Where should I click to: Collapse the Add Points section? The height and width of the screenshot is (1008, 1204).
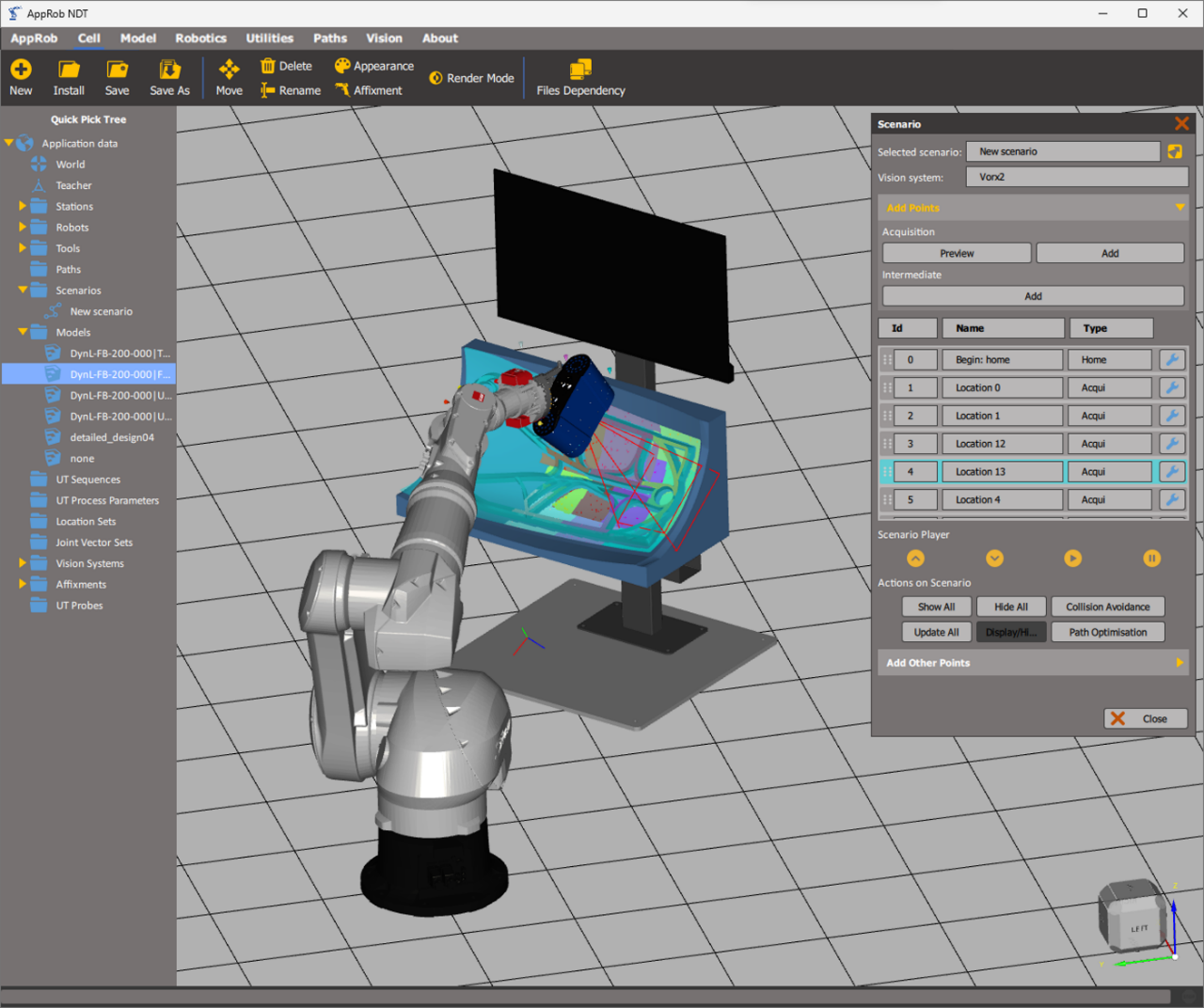point(1180,208)
